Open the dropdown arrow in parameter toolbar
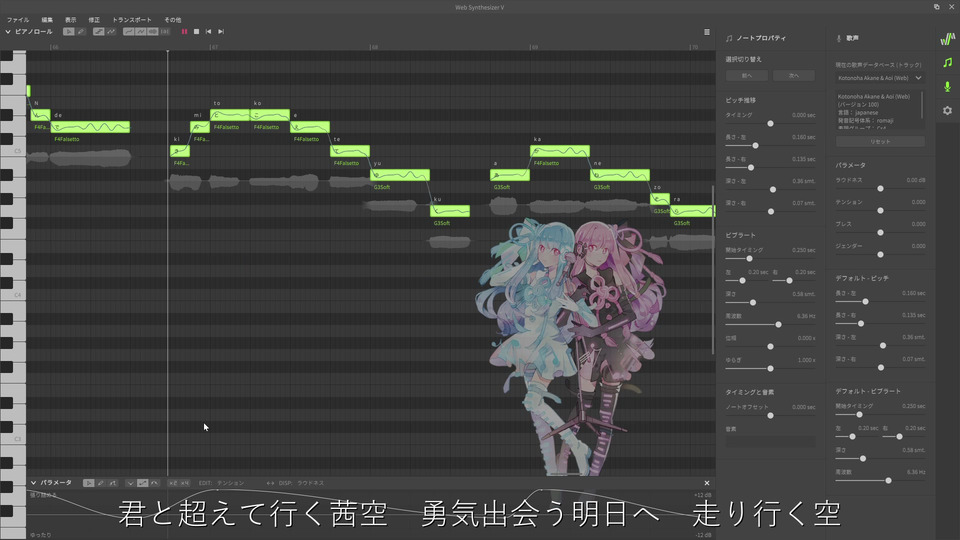The height and width of the screenshot is (540, 960). pyautogui.click(x=130, y=483)
